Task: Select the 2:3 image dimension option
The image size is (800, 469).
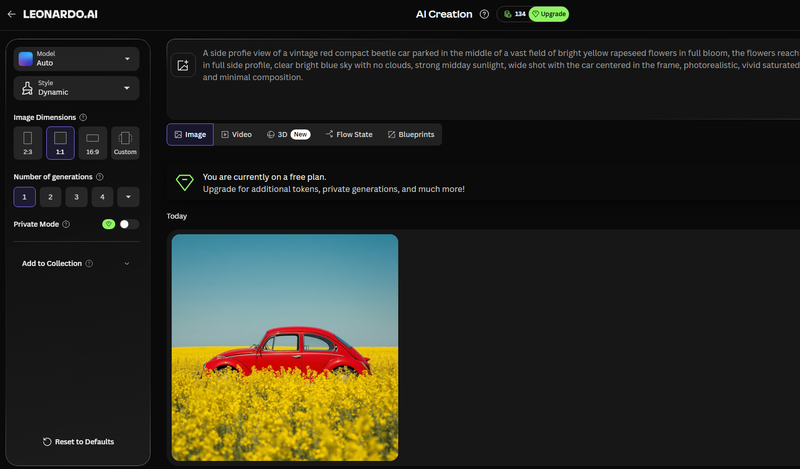Action: 28,142
